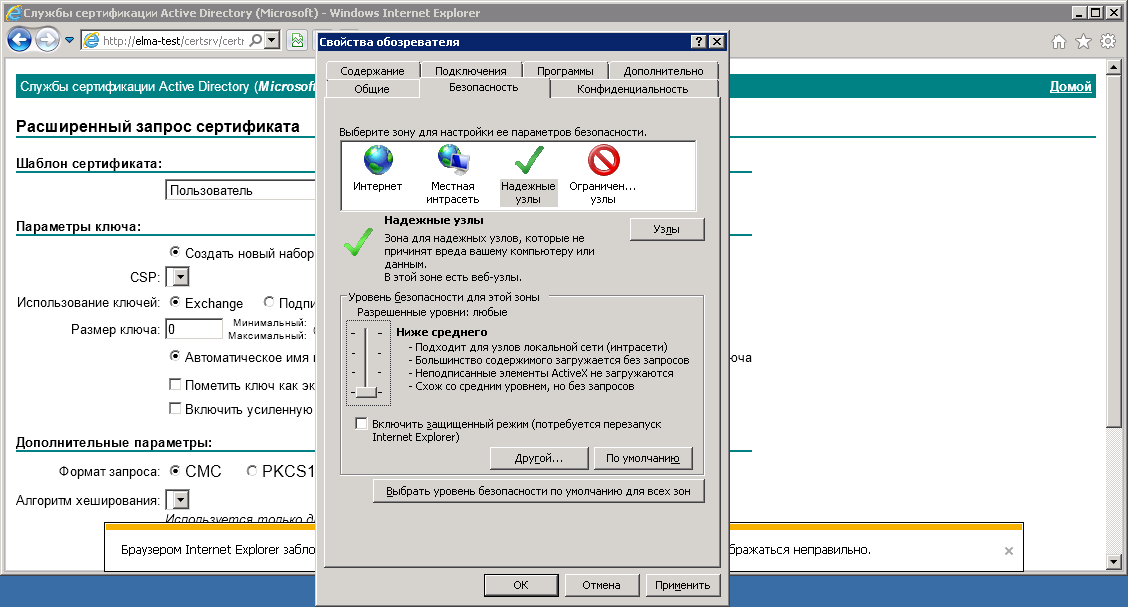Image resolution: width=1128 pixels, height=607 pixels.
Task: Select the Надежные узлы green checkmark zone
Action: [x=528, y=161]
